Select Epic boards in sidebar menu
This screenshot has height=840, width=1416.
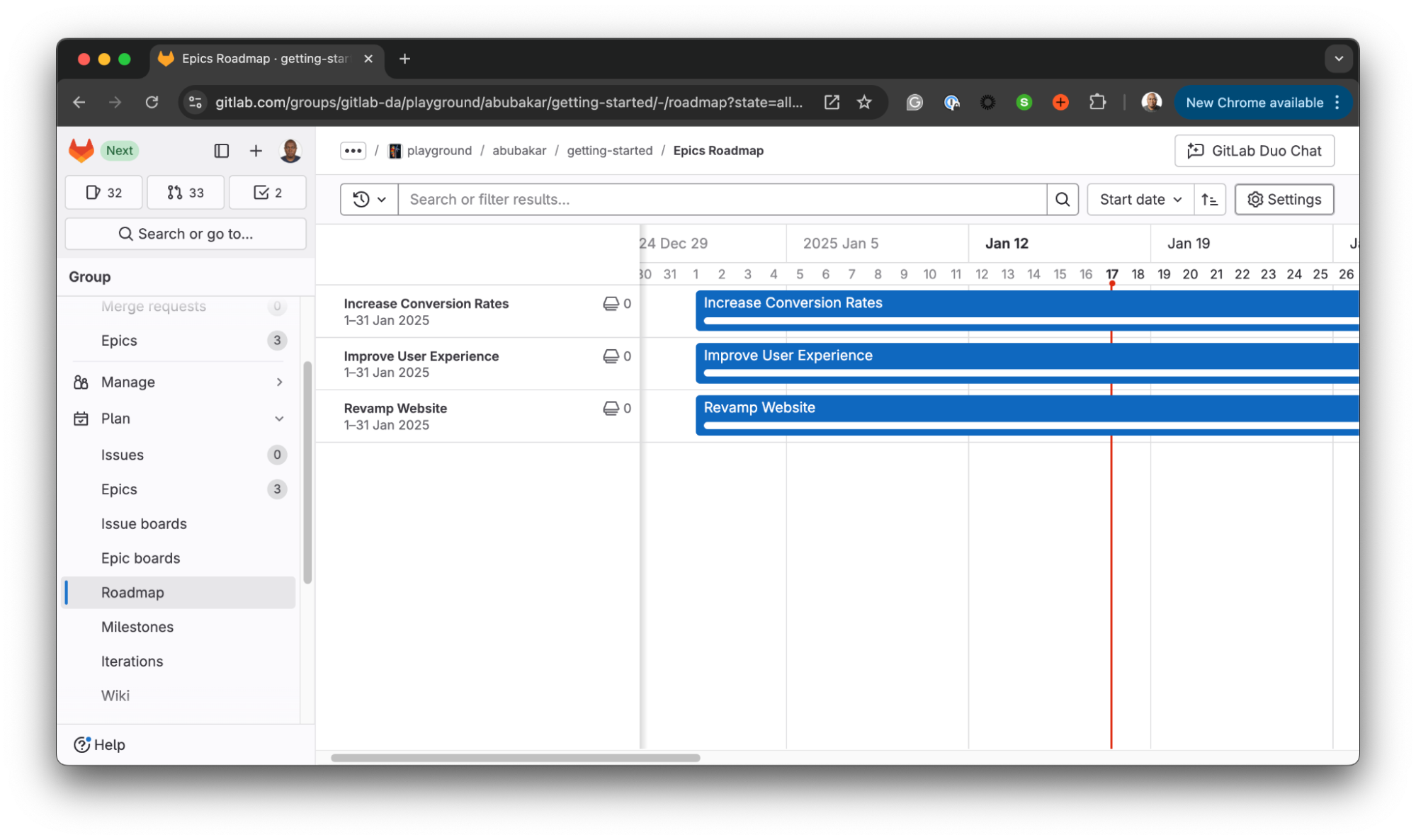[141, 558]
